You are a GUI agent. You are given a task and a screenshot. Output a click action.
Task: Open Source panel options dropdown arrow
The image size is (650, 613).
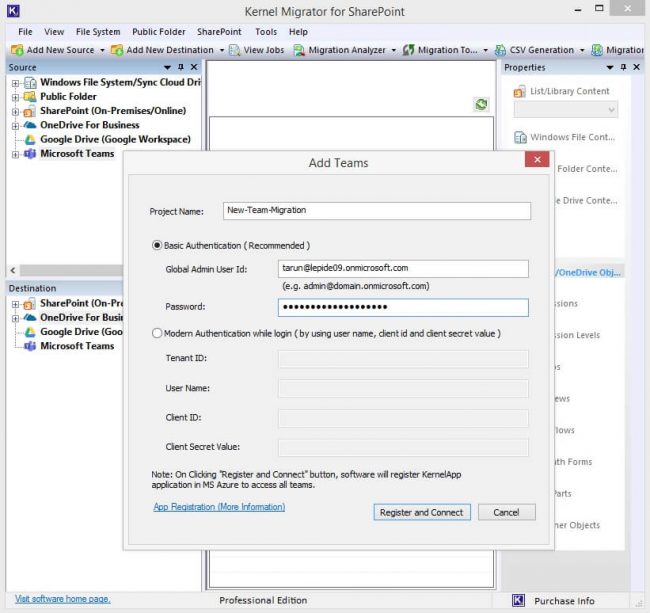[x=167, y=68]
